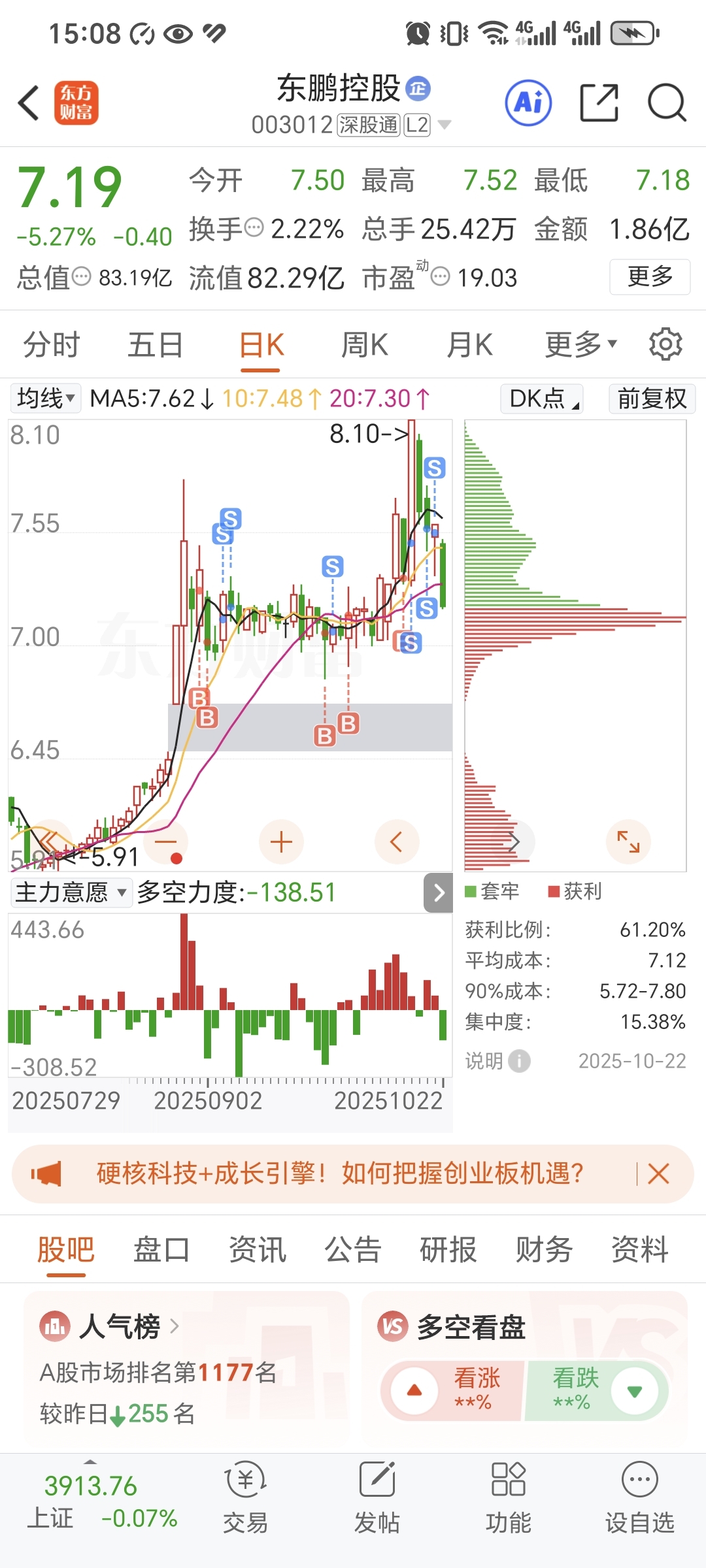Image resolution: width=706 pixels, height=1568 pixels.
Task: Vote 看跌 bearish
Action: pyautogui.click(x=596, y=1390)
